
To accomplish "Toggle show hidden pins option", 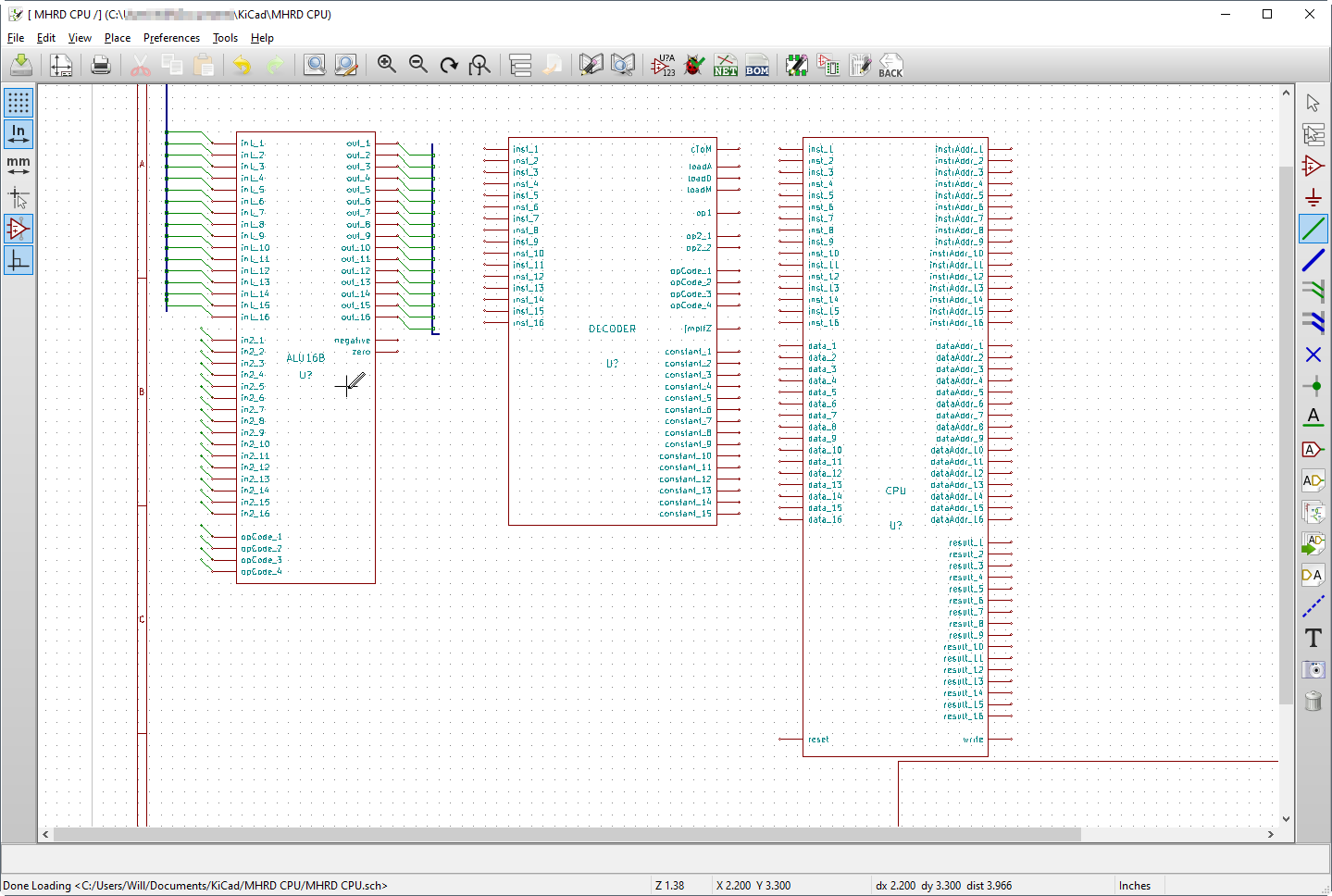I will tap(19, 229).
